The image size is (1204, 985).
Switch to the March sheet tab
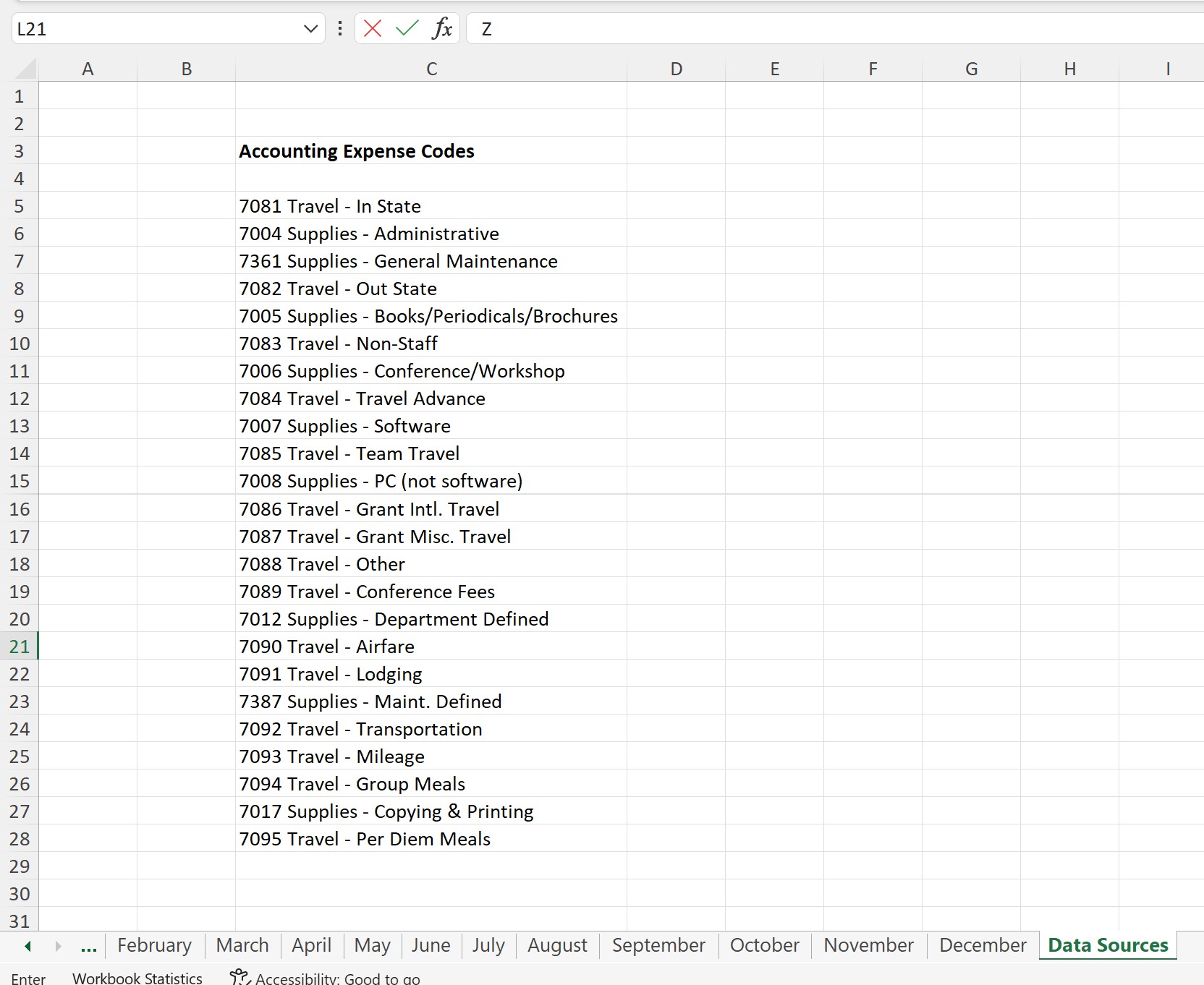[x=242, y=946]
